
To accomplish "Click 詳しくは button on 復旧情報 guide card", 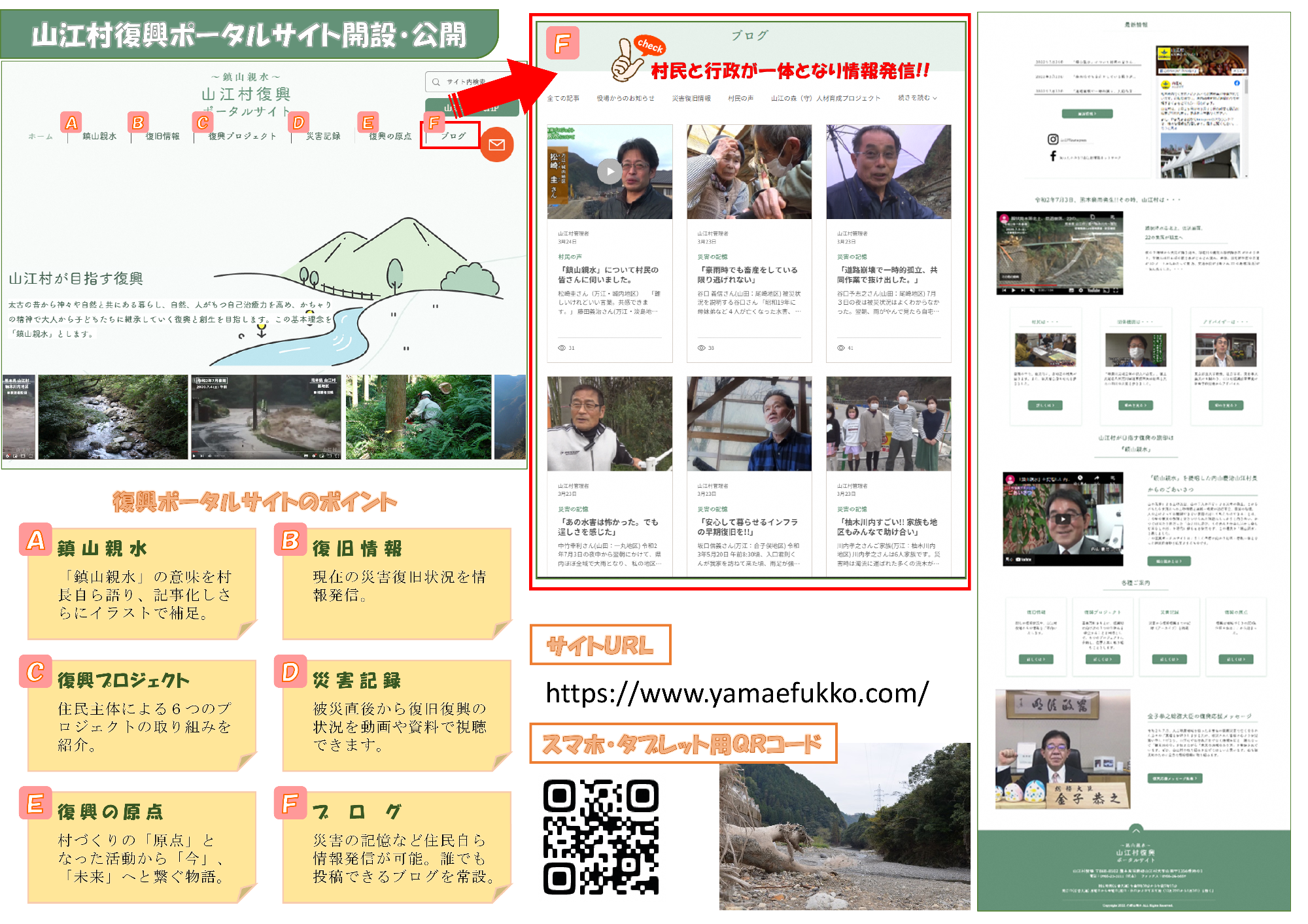I will [1035, 659].
